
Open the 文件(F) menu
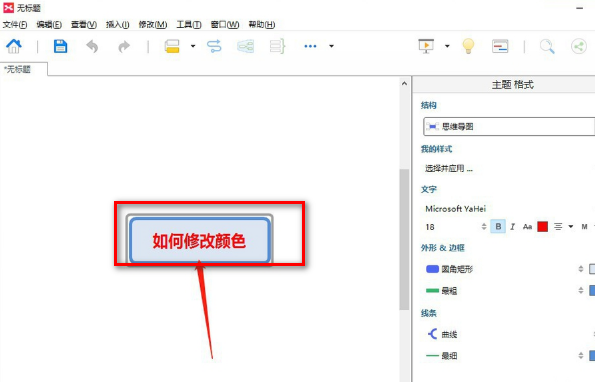[x=15, y=25]
